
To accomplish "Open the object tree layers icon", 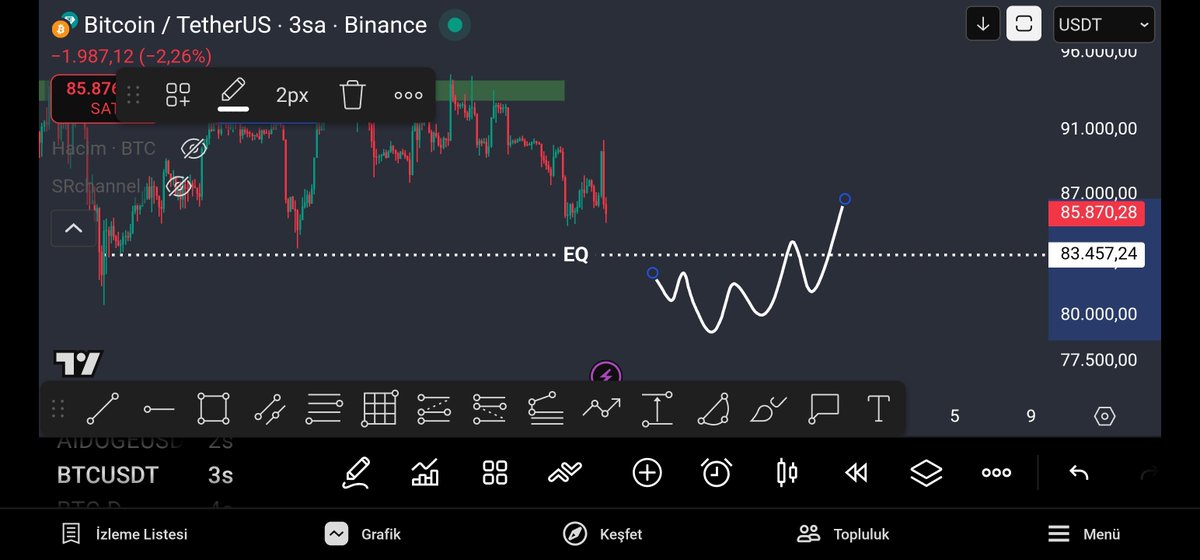I will (927, 473).
